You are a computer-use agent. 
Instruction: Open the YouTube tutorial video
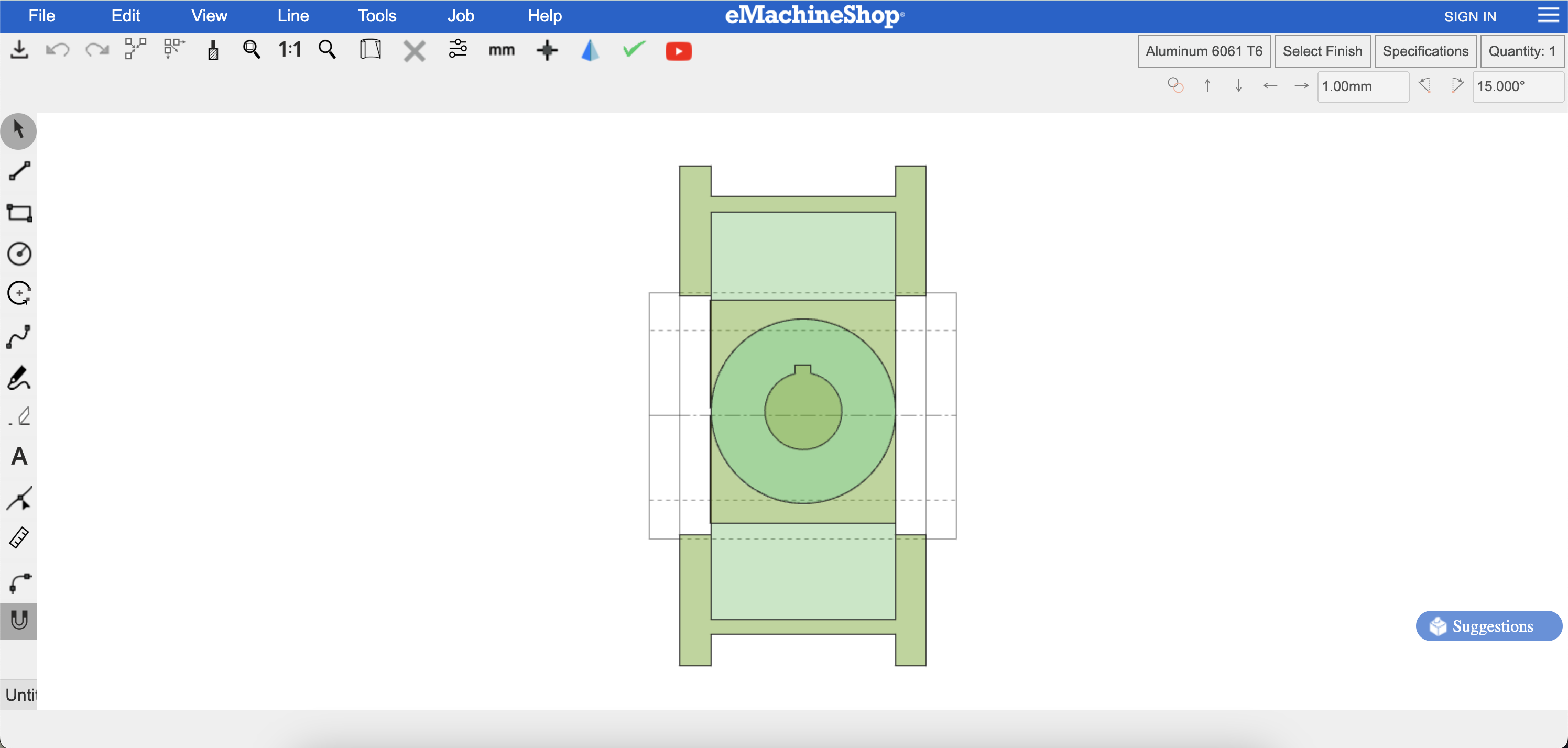pos(678,51)
